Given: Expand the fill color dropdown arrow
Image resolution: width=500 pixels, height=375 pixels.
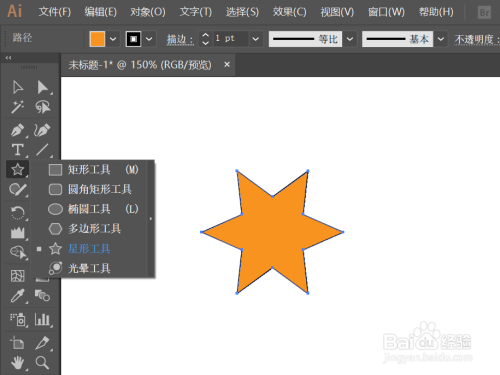Looking at the screenshot, I should click(x=113, y=39).
